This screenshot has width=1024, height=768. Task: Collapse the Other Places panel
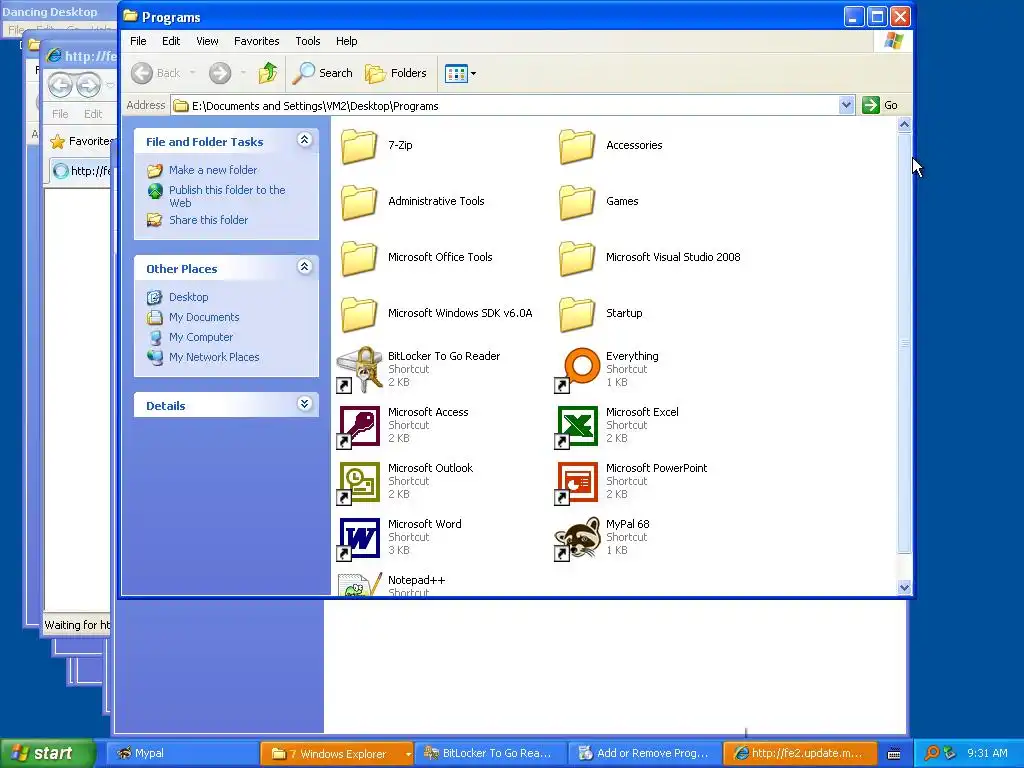coord(304,266)
